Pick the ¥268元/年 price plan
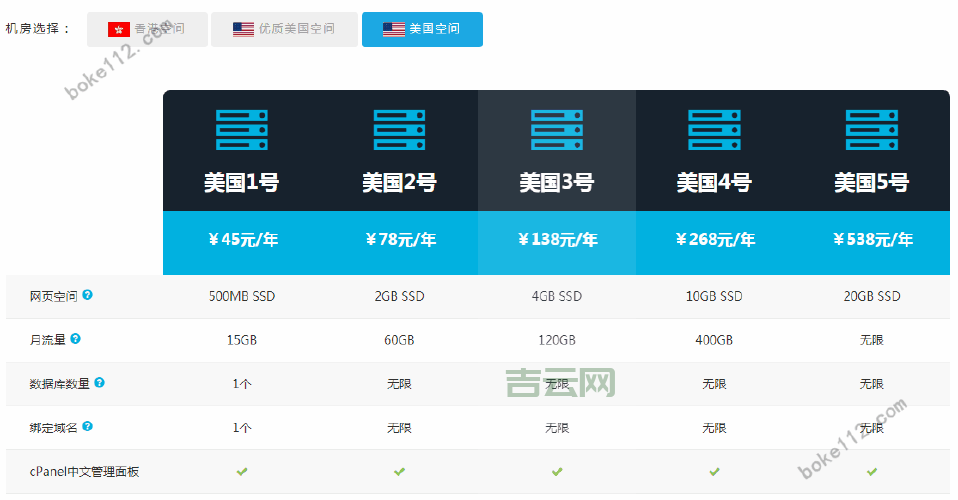The width and height of the screenshot is (958, 500). coord(714,240)
